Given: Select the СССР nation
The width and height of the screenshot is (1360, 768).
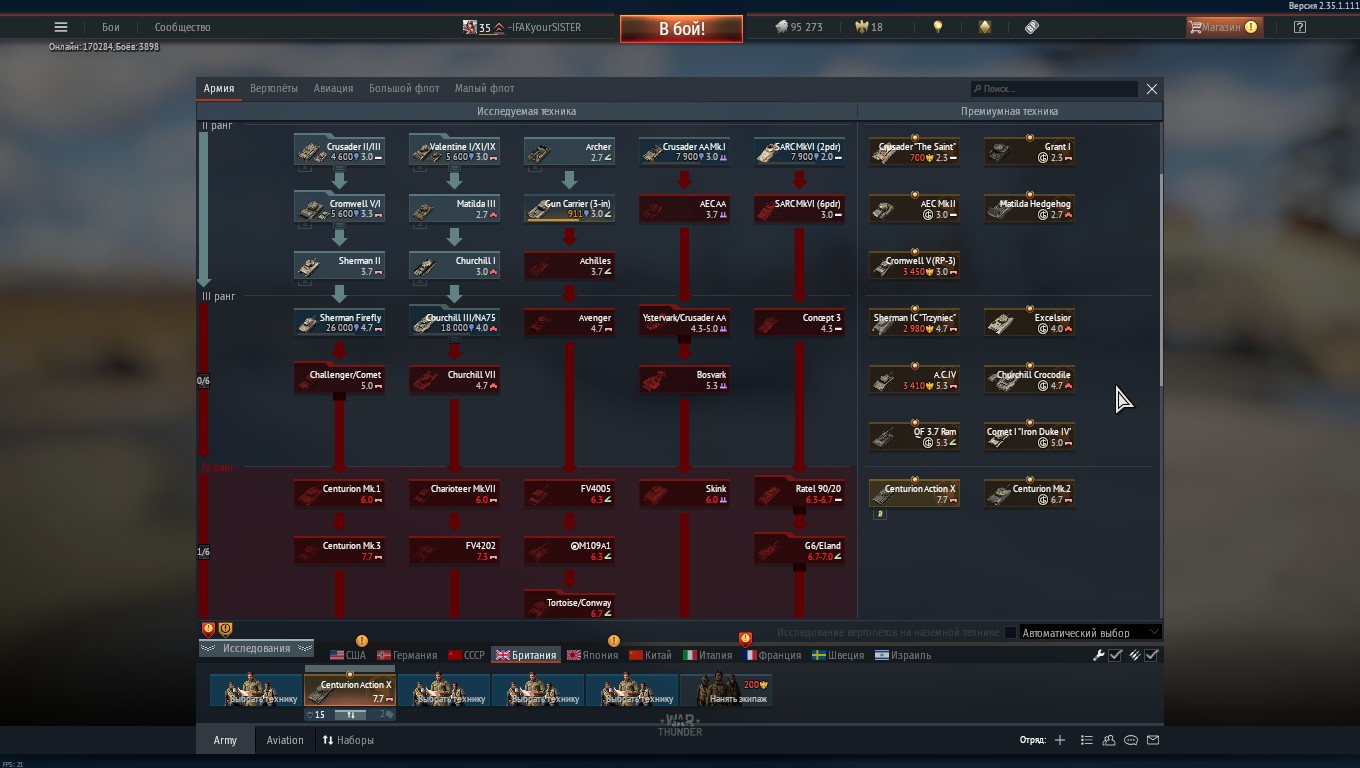Looking at the screenshot, I should [x=466, y=655].
